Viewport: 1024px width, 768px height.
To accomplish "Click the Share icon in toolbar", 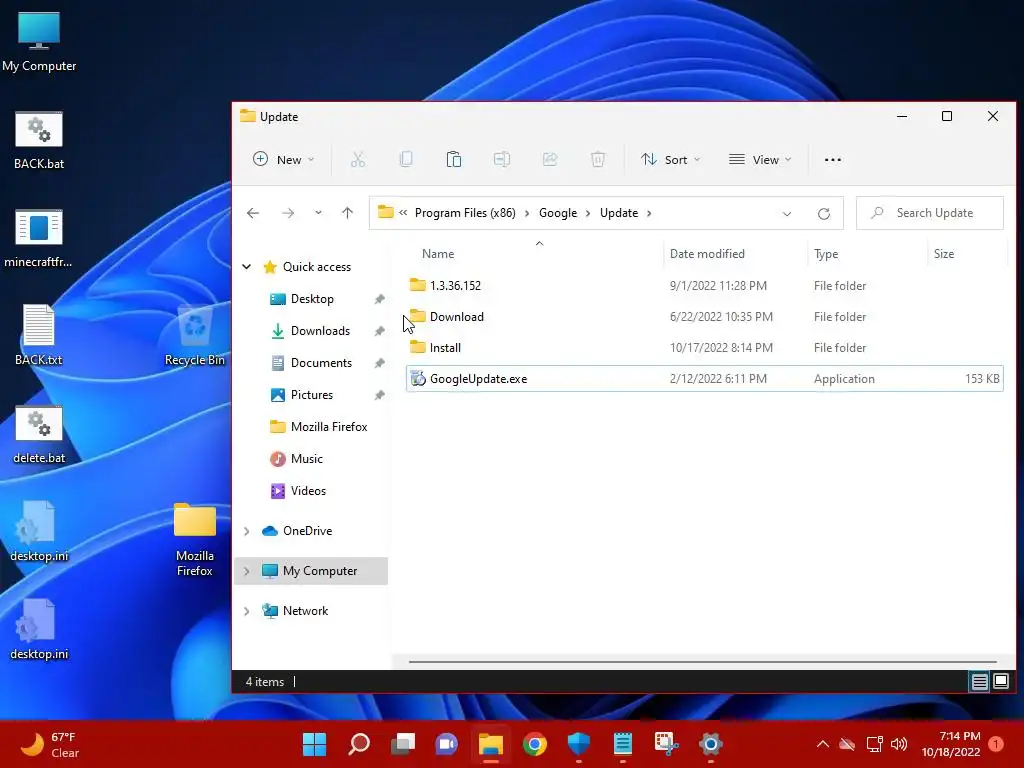I will [550, 159].
